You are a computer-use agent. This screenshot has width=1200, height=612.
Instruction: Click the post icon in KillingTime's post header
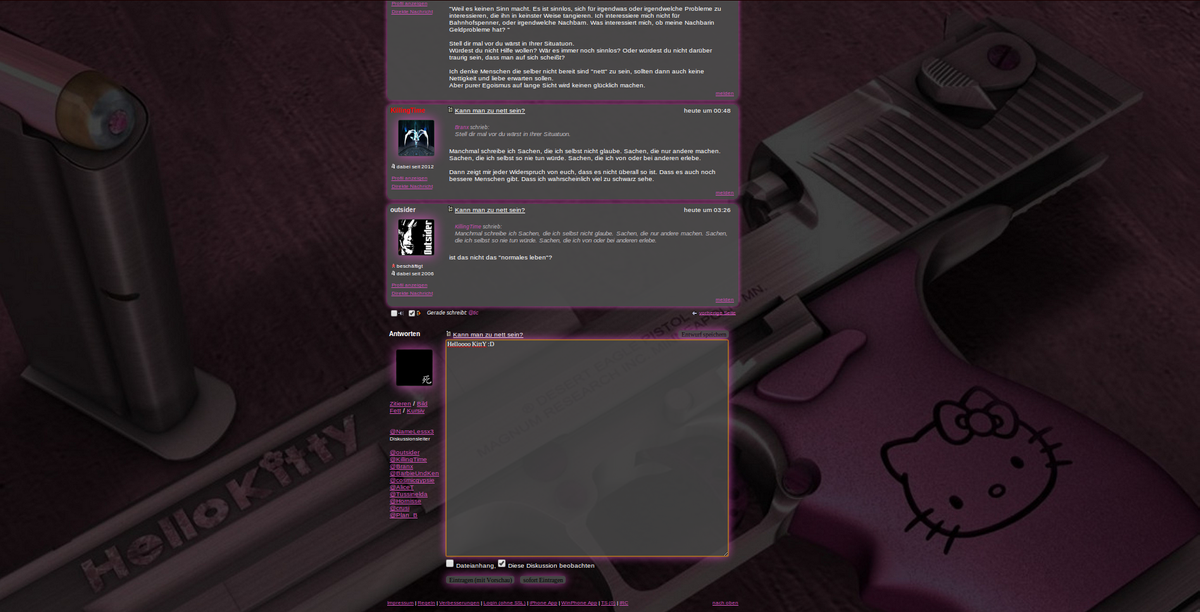451,110
